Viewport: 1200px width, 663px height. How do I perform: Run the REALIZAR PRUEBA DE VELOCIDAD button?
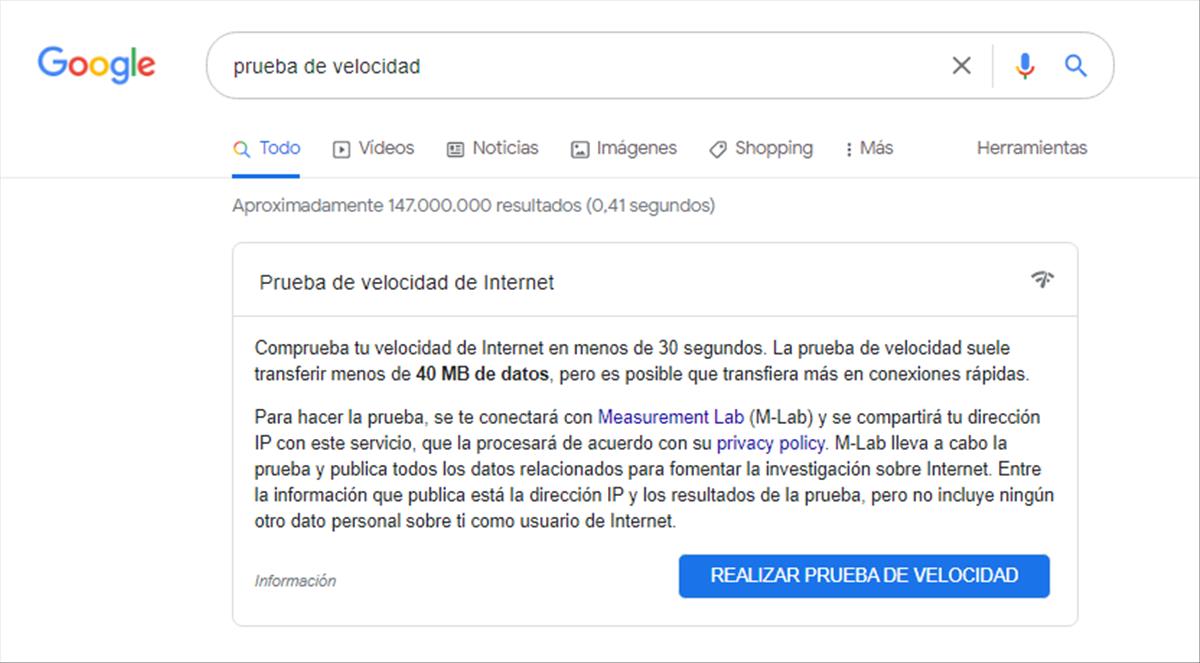[864, 576]
